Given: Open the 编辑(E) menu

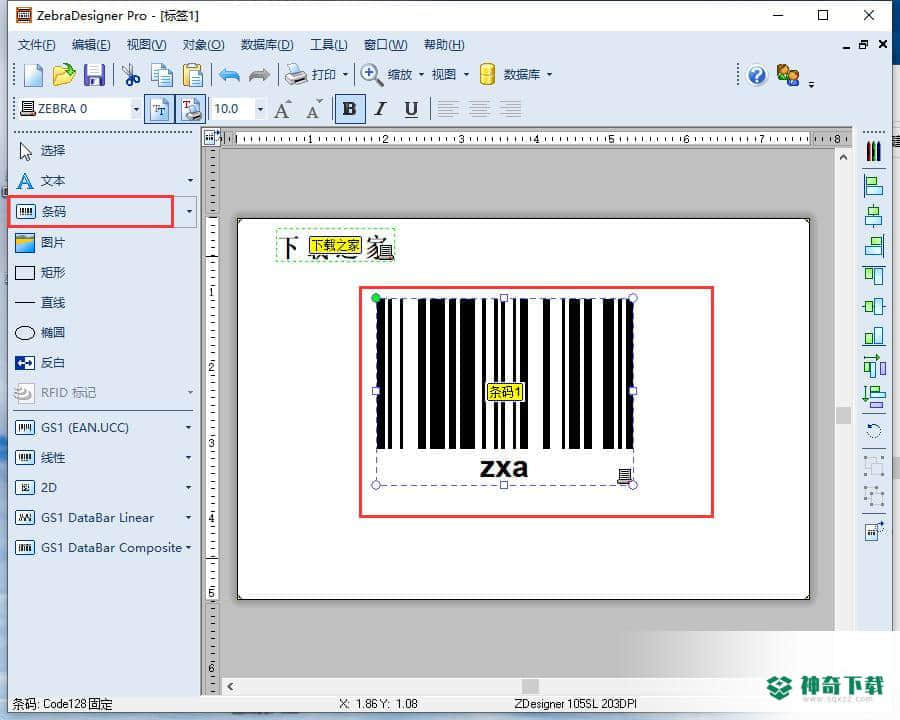Looking at the screenshot, I should 91,45.
